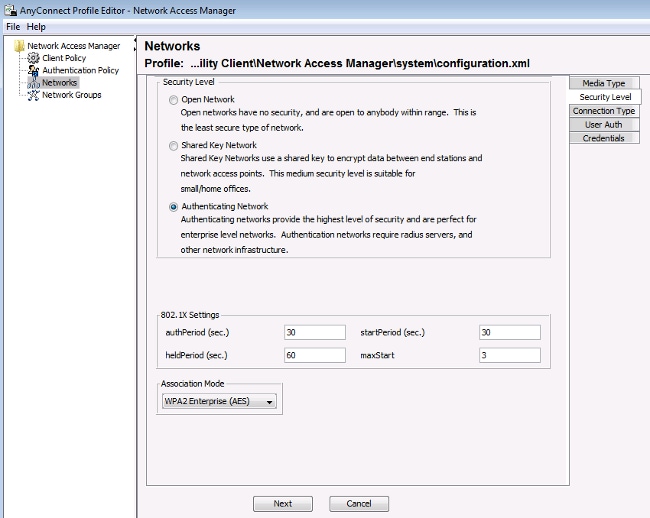Select the Network Access Manager tree root
650x518 pixels.
coord(74,46)
